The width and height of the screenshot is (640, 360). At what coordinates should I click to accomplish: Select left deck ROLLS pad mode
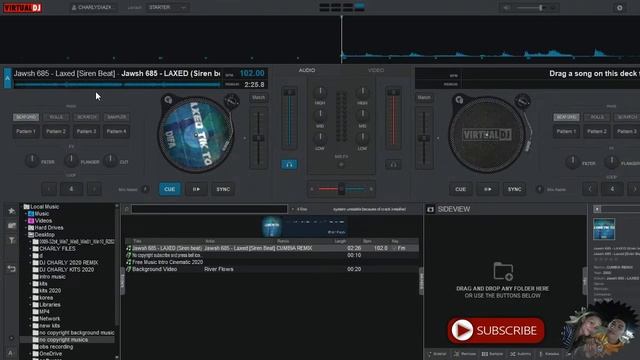coord(56,117)
